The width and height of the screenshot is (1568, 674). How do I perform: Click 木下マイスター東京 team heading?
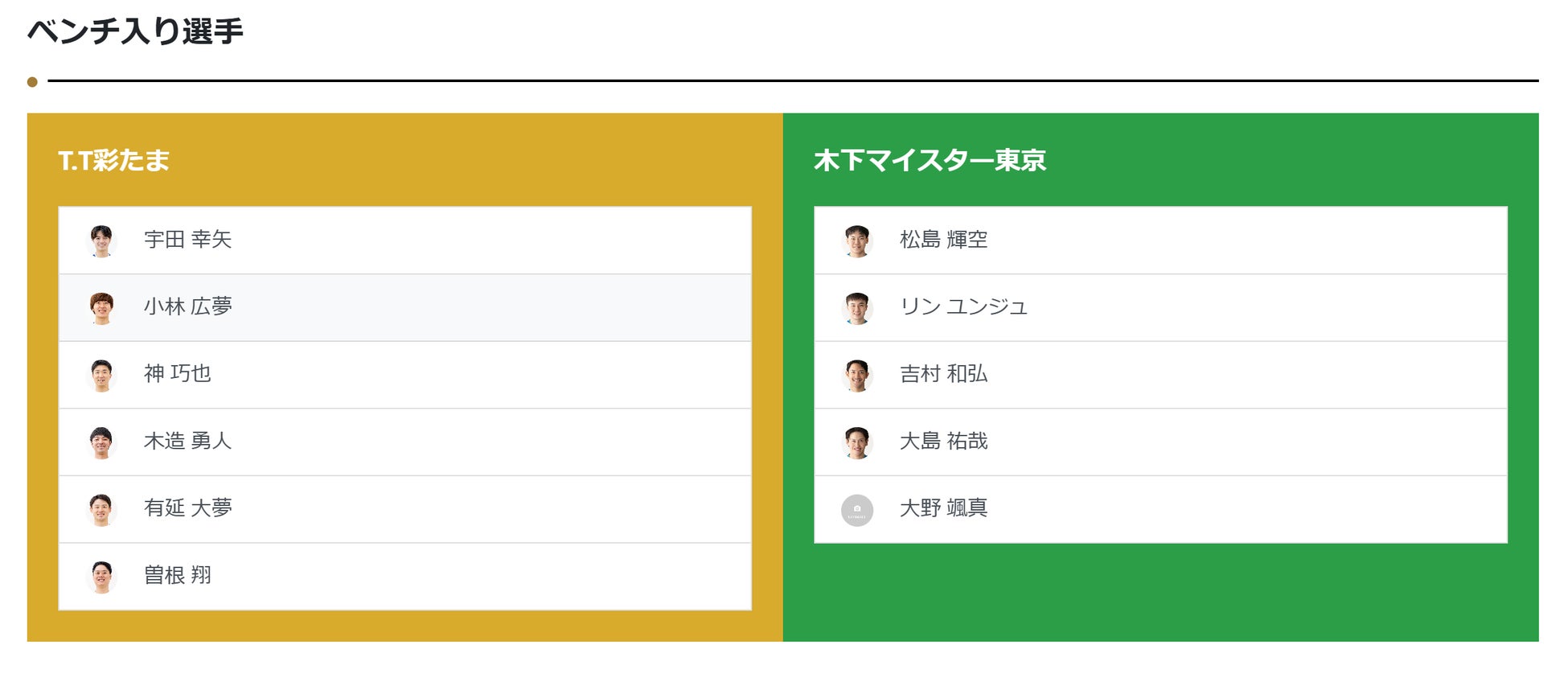(930, 160)
